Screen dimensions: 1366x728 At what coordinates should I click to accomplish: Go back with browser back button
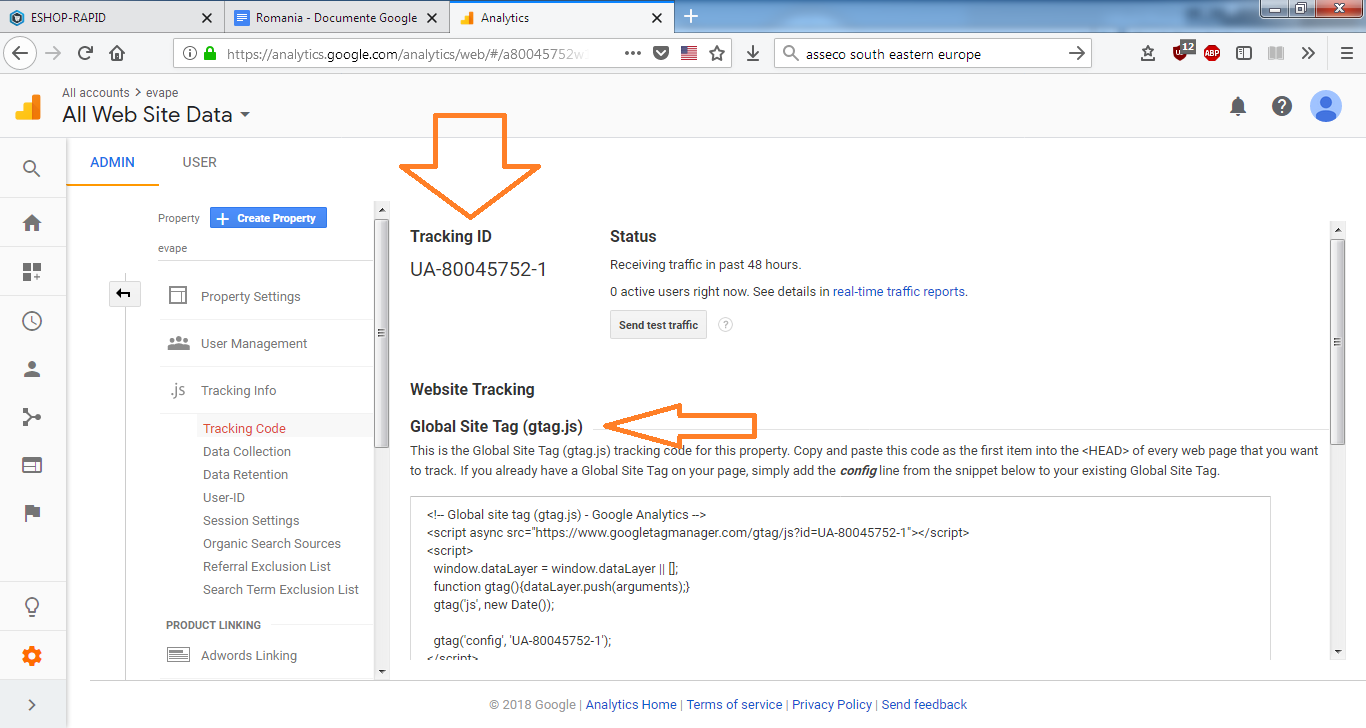pyautogui.click(x=20, y=53)
